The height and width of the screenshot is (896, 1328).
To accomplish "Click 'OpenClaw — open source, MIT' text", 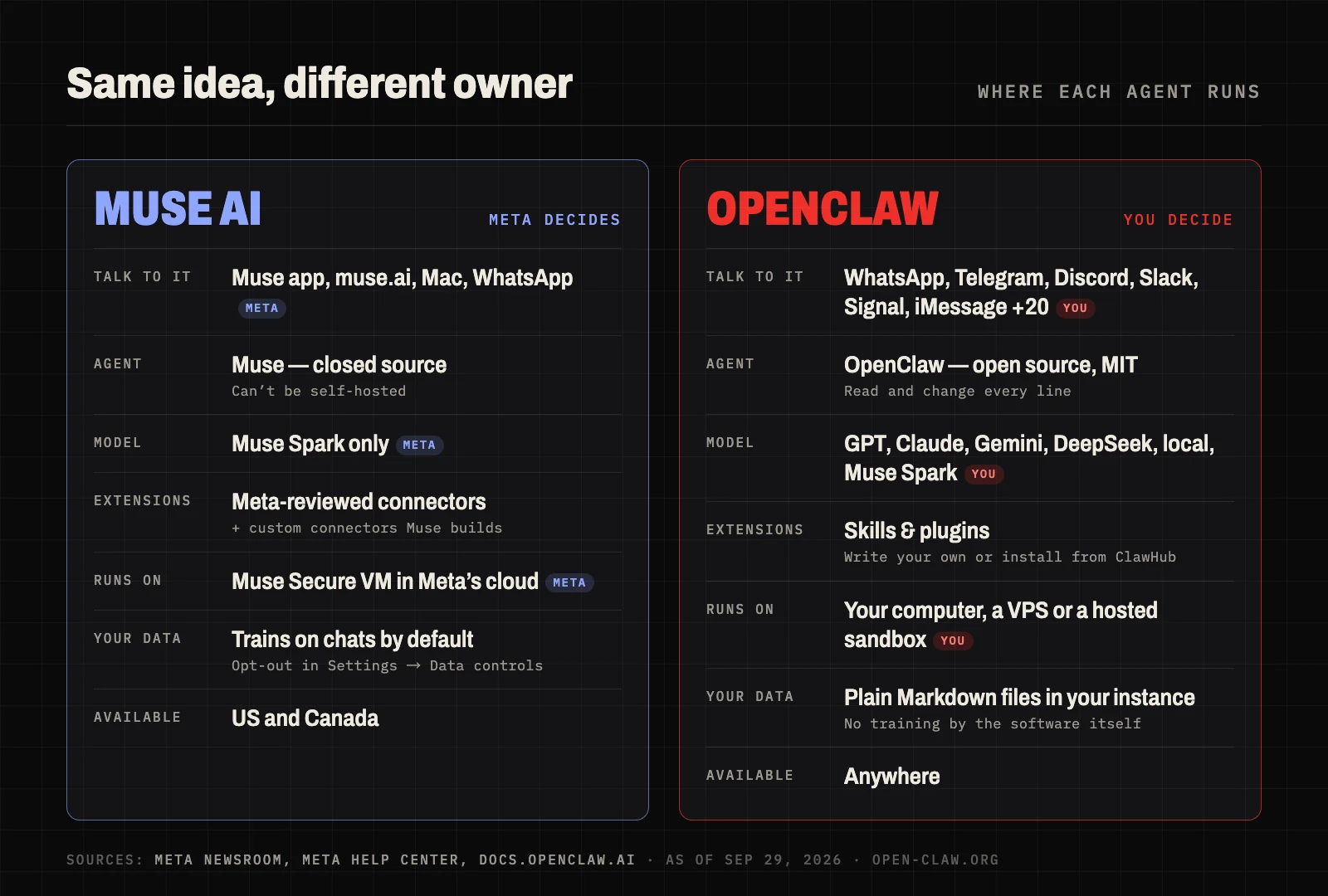I will click(990, 365).
